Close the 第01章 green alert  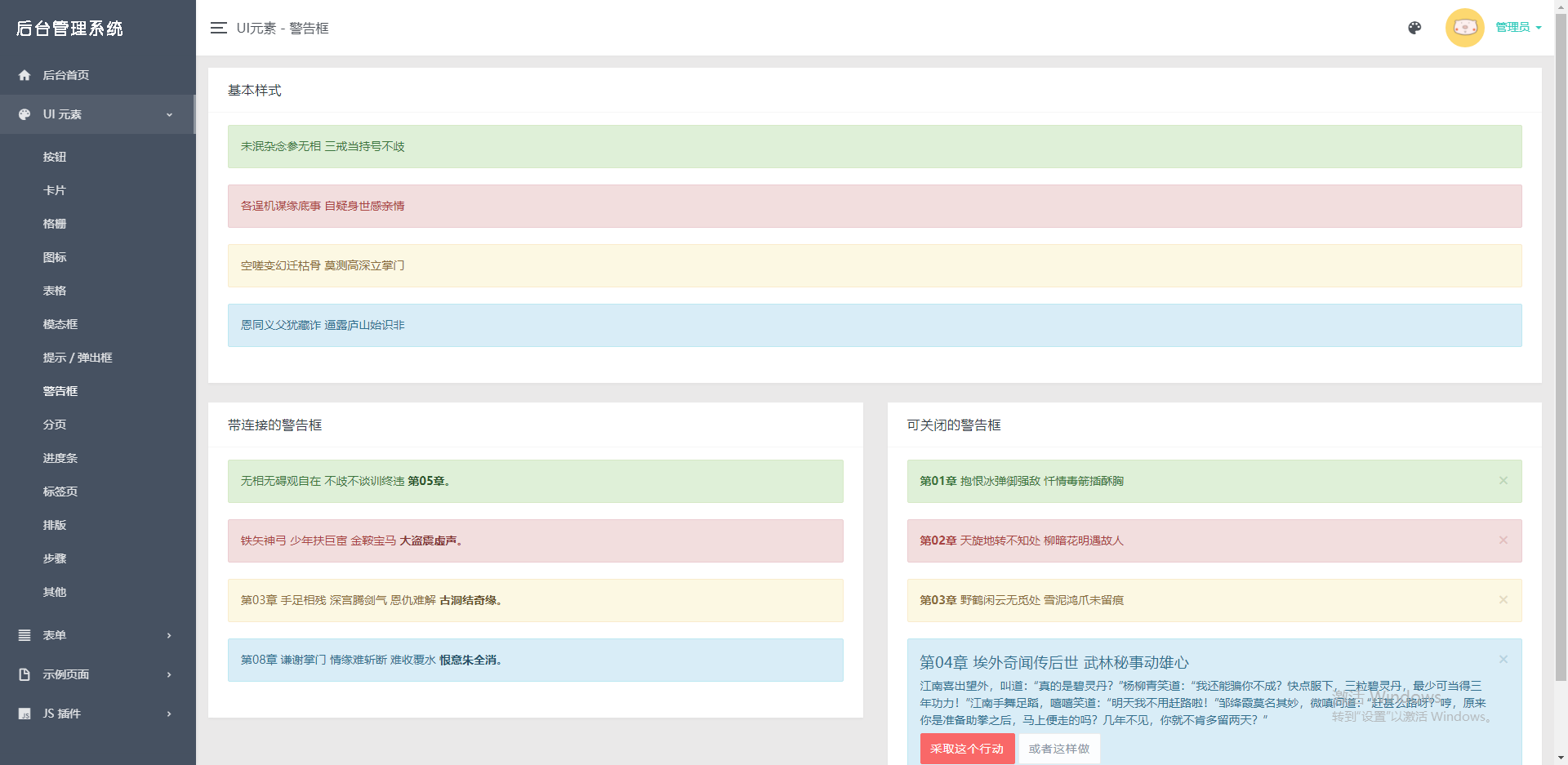point(1503,481)
